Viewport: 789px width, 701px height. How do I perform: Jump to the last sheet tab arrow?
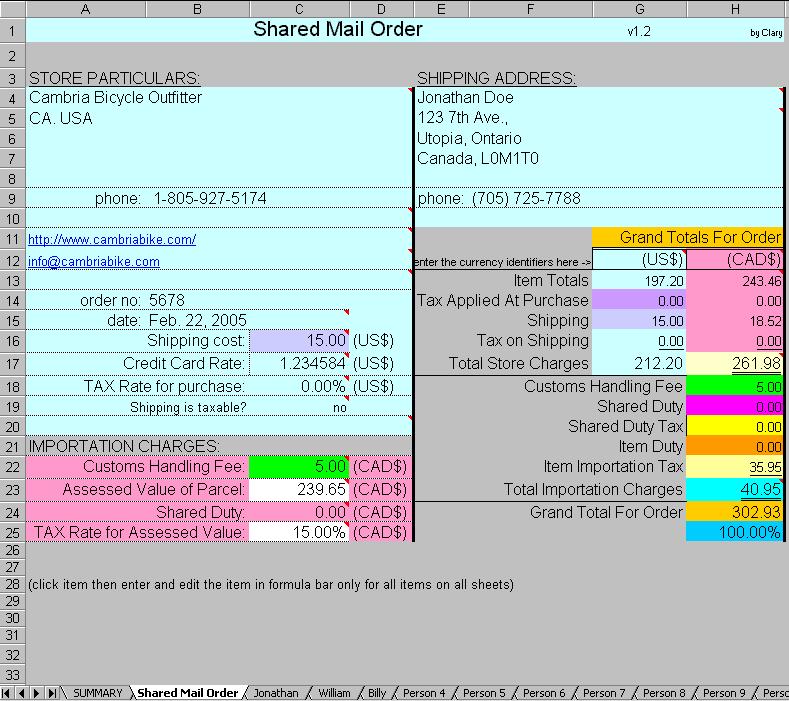[x=52, y=693]
